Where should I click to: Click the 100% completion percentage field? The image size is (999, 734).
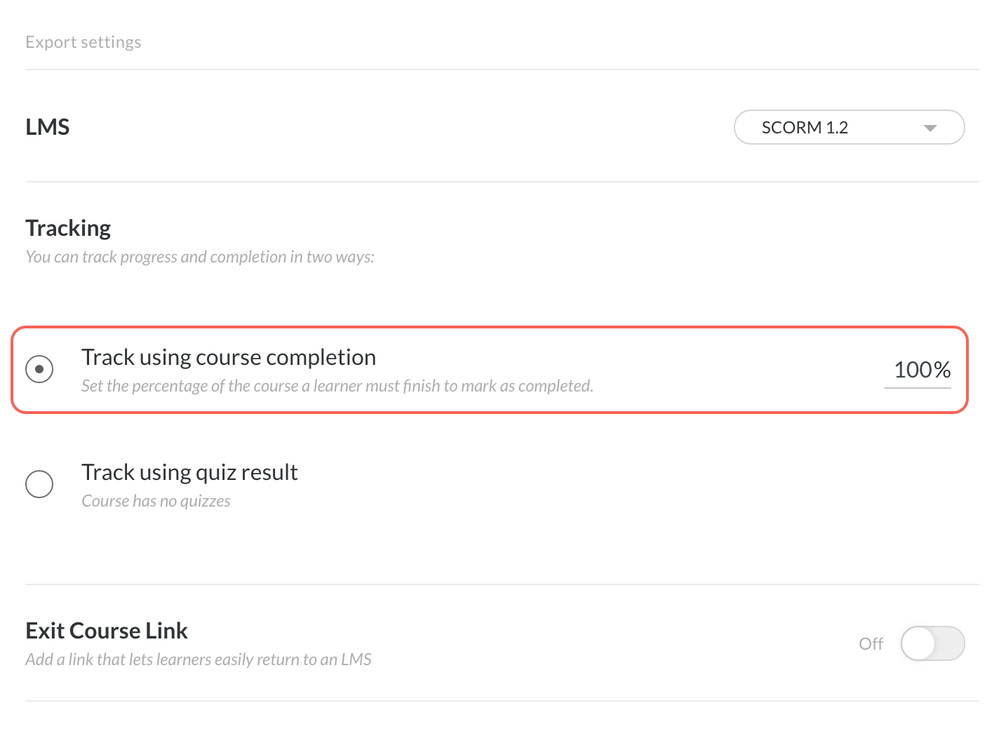tap(921, 369)
